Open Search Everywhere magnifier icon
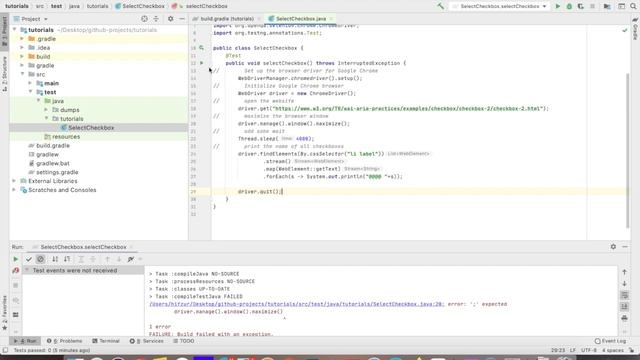 (633, 6)
